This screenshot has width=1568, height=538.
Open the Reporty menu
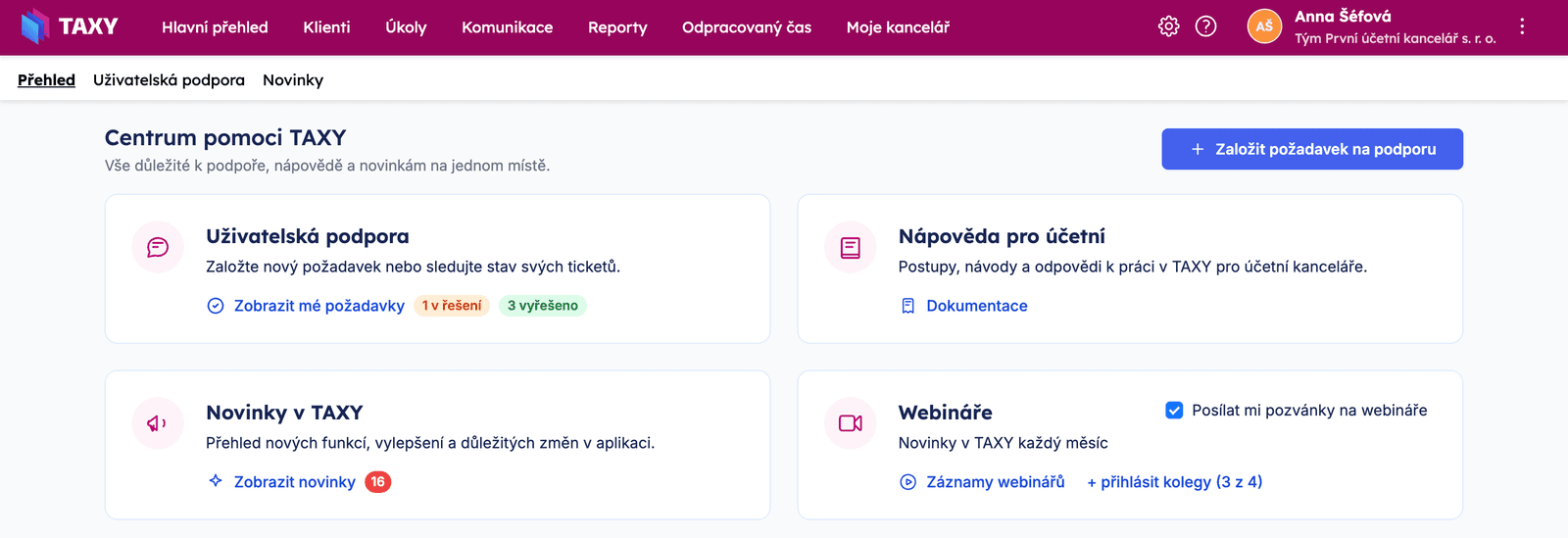[617, 27]
